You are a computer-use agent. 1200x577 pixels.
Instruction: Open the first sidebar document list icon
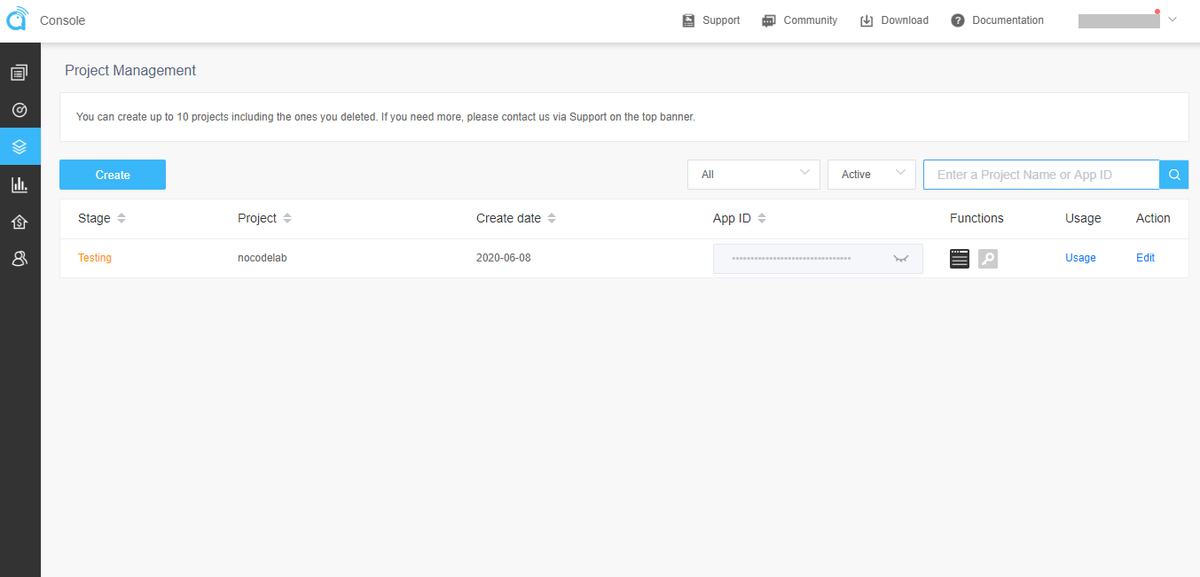(x=19, y=72)
